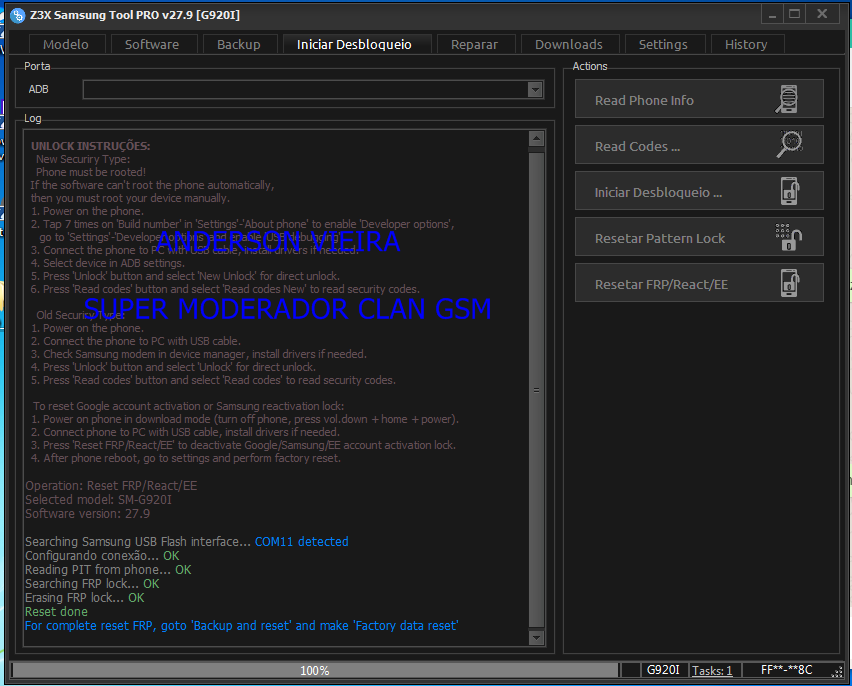Open the ADB port dropdown arrow
The width and height of the screenshot is (852, 686).
point(535,90)
